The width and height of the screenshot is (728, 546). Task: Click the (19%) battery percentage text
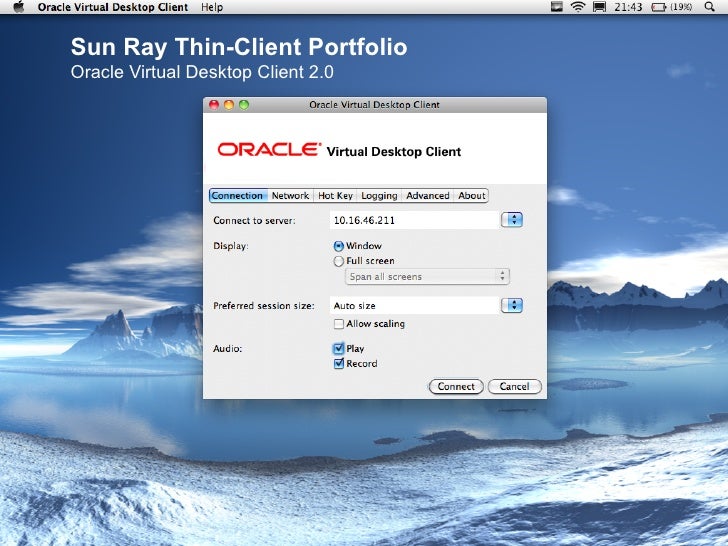[x=681, y=7]
